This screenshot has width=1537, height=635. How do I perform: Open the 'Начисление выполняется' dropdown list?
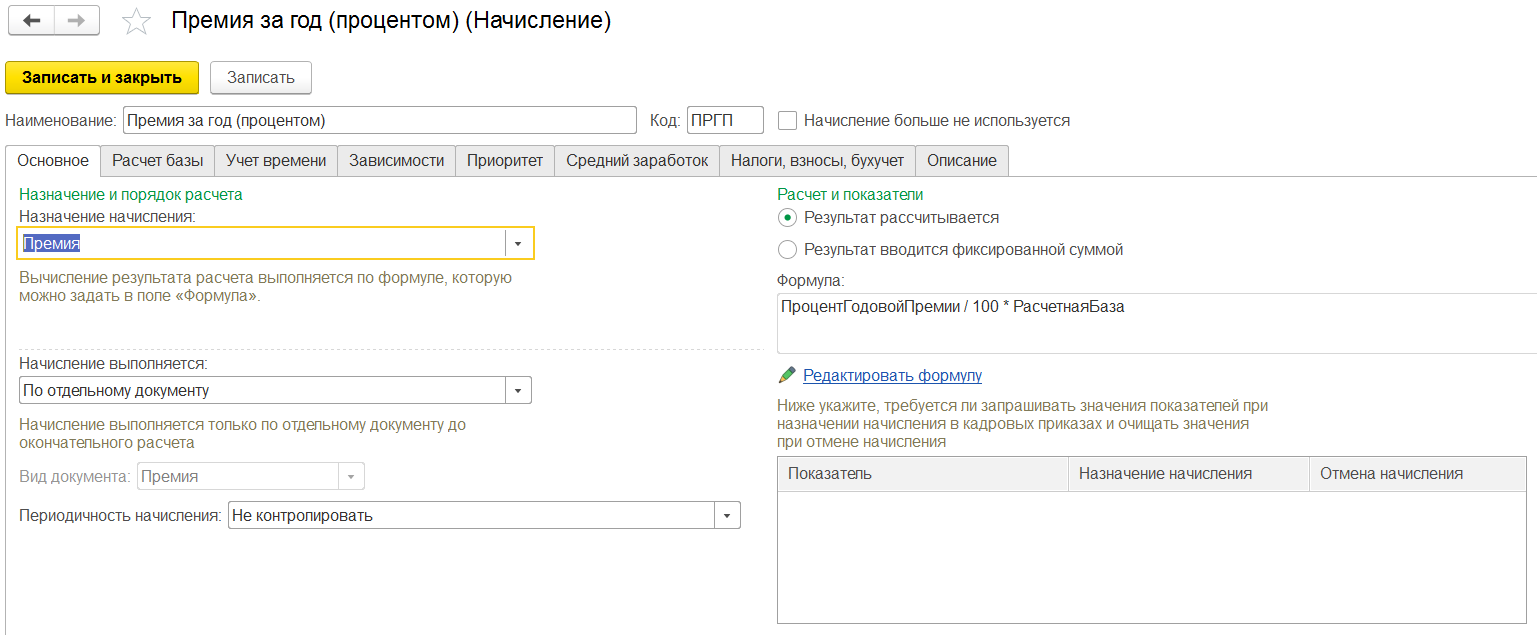(517, 390)
